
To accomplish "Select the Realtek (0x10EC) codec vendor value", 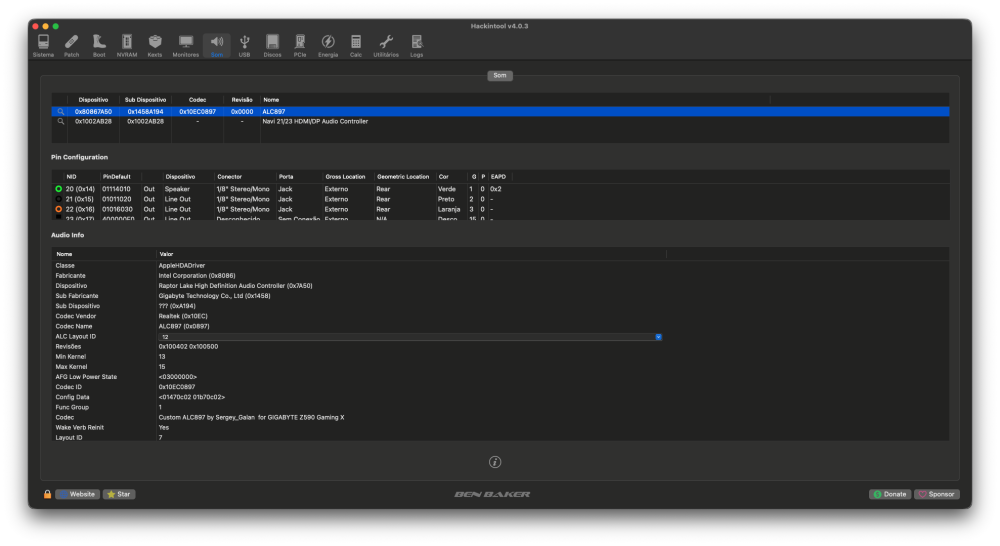I will click(183, 316).
